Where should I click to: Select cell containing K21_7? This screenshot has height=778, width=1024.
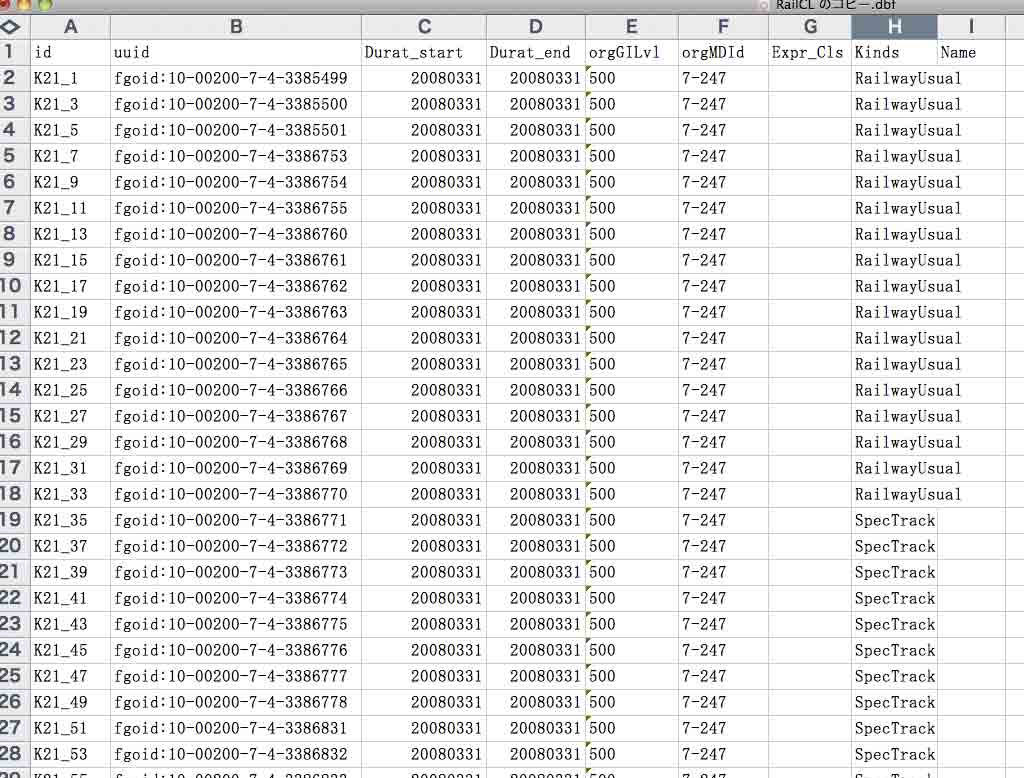coord(71,156)
